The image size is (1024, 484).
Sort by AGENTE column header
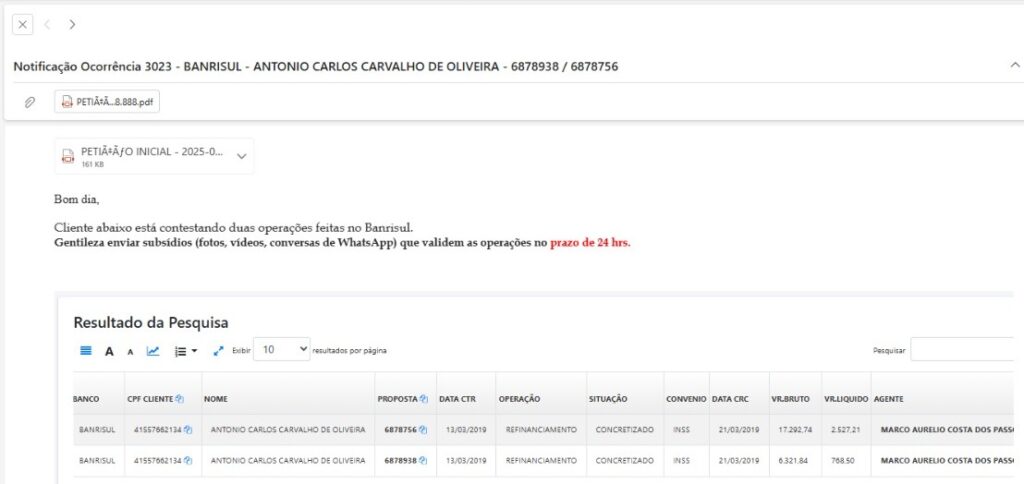888,399
